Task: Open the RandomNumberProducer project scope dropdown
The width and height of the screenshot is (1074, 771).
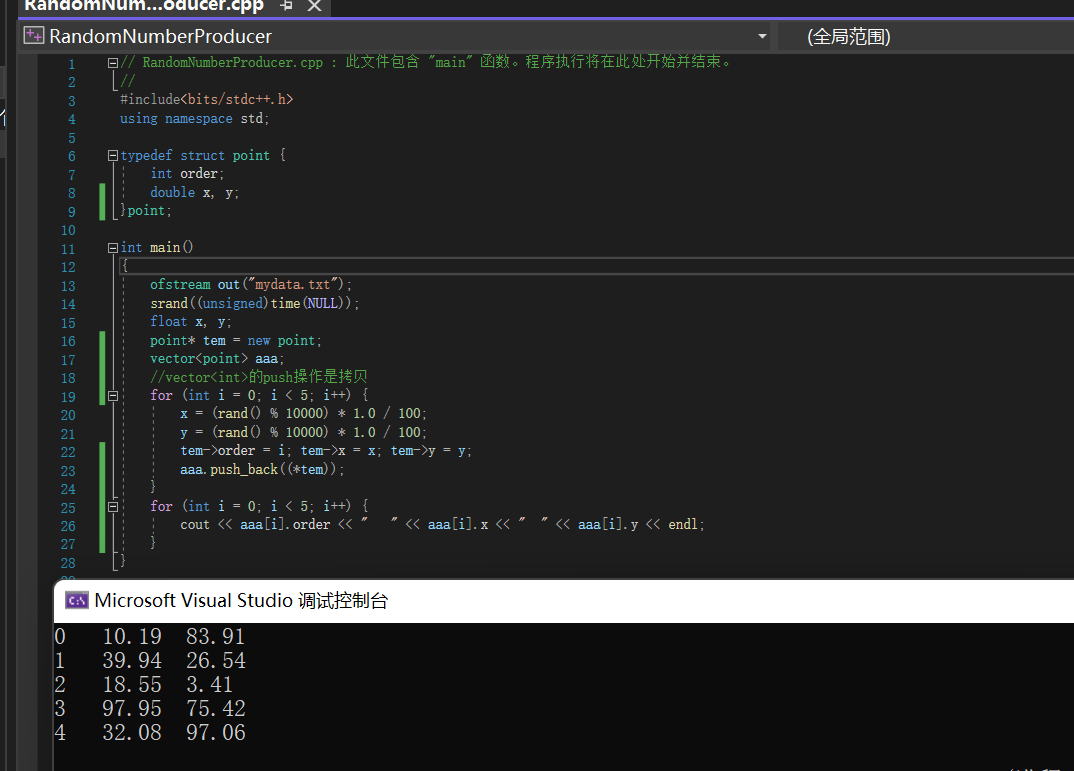Action: (762, 36)
